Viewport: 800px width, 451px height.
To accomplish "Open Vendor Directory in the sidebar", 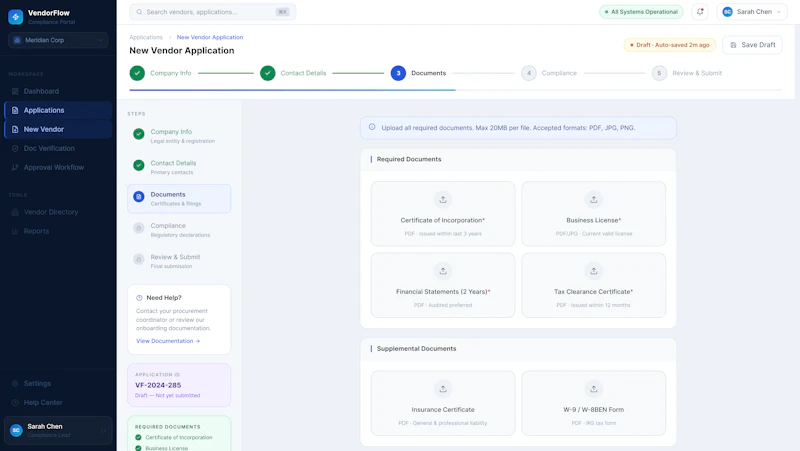I will click(58, 212).
